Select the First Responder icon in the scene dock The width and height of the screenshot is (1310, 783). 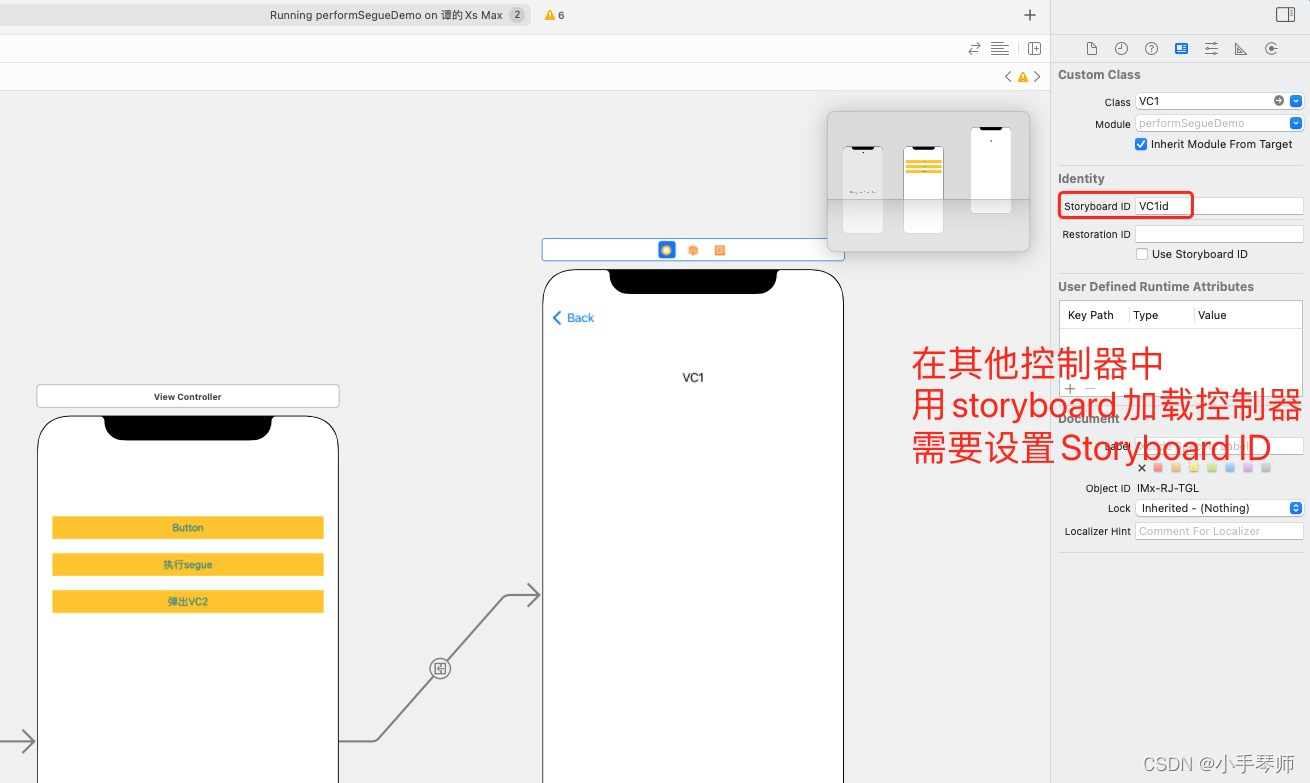(693, 250)
